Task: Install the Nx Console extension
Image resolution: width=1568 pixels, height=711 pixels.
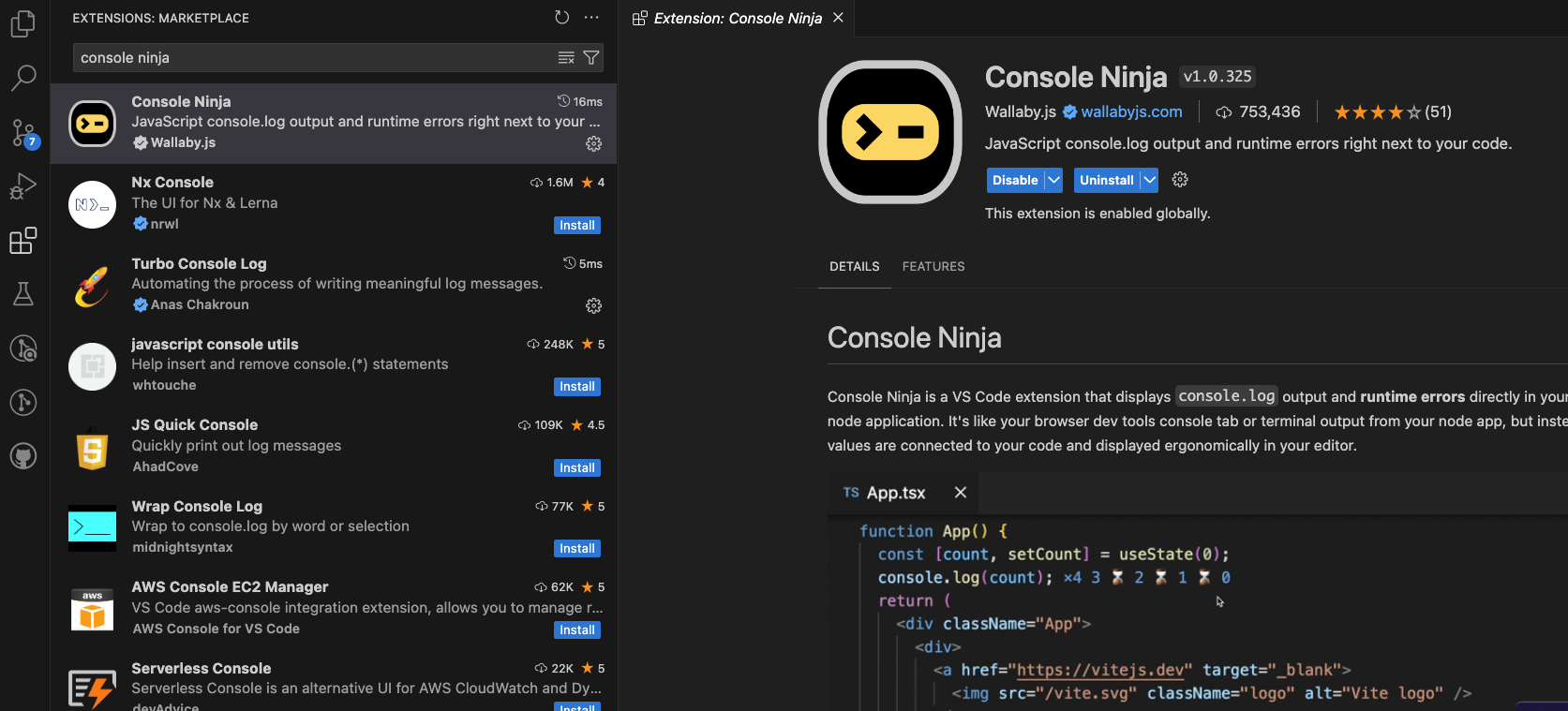Action: point(577,226)
